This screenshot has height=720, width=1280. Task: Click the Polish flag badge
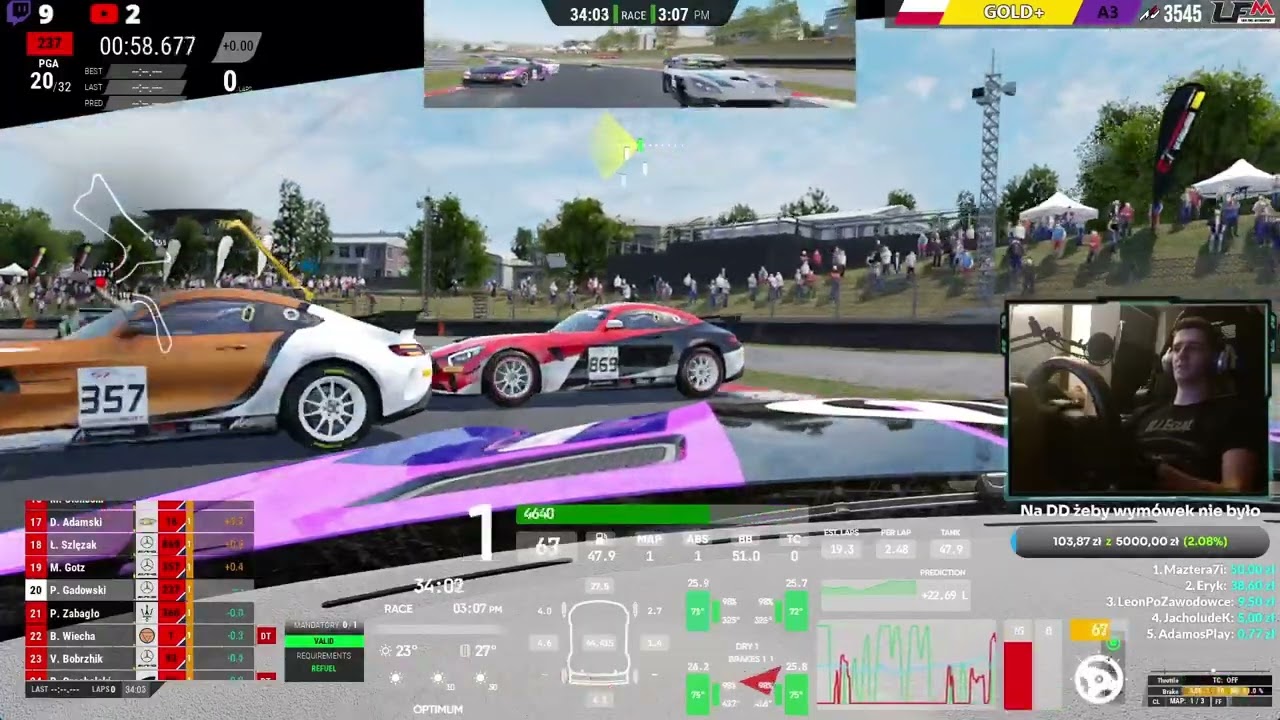coord(920,12)
